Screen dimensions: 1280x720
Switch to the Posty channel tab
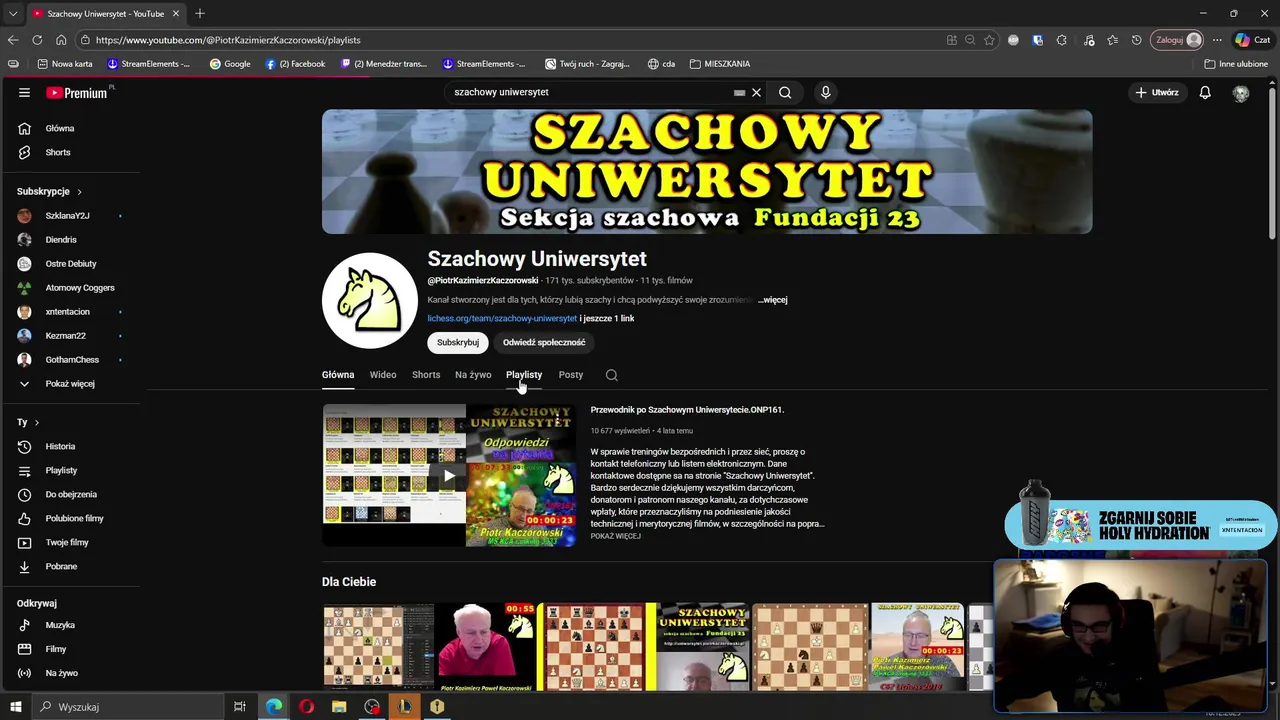(x=570, y=375)
